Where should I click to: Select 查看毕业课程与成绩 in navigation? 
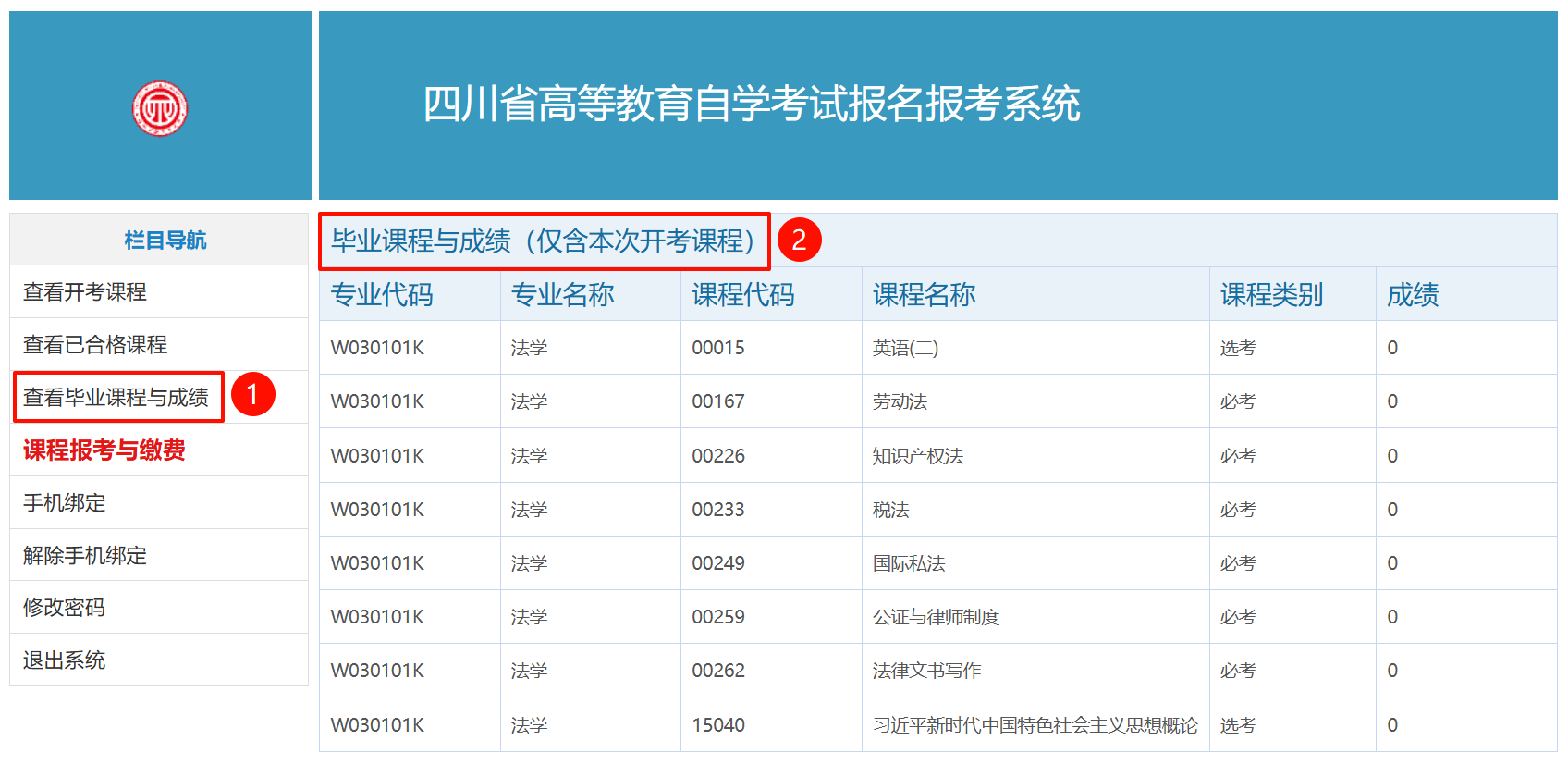pyautogui.click(x=116, y=398)
